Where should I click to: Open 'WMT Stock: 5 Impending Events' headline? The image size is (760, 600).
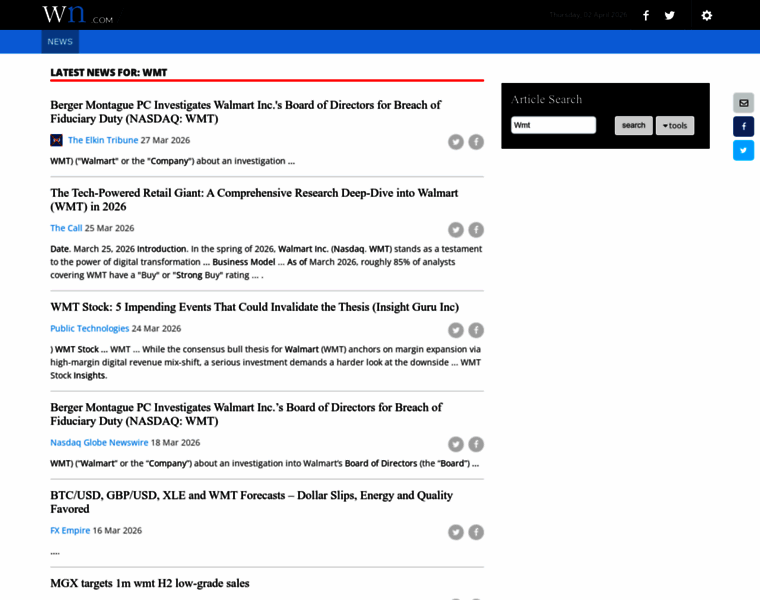(x=254, y=307)
